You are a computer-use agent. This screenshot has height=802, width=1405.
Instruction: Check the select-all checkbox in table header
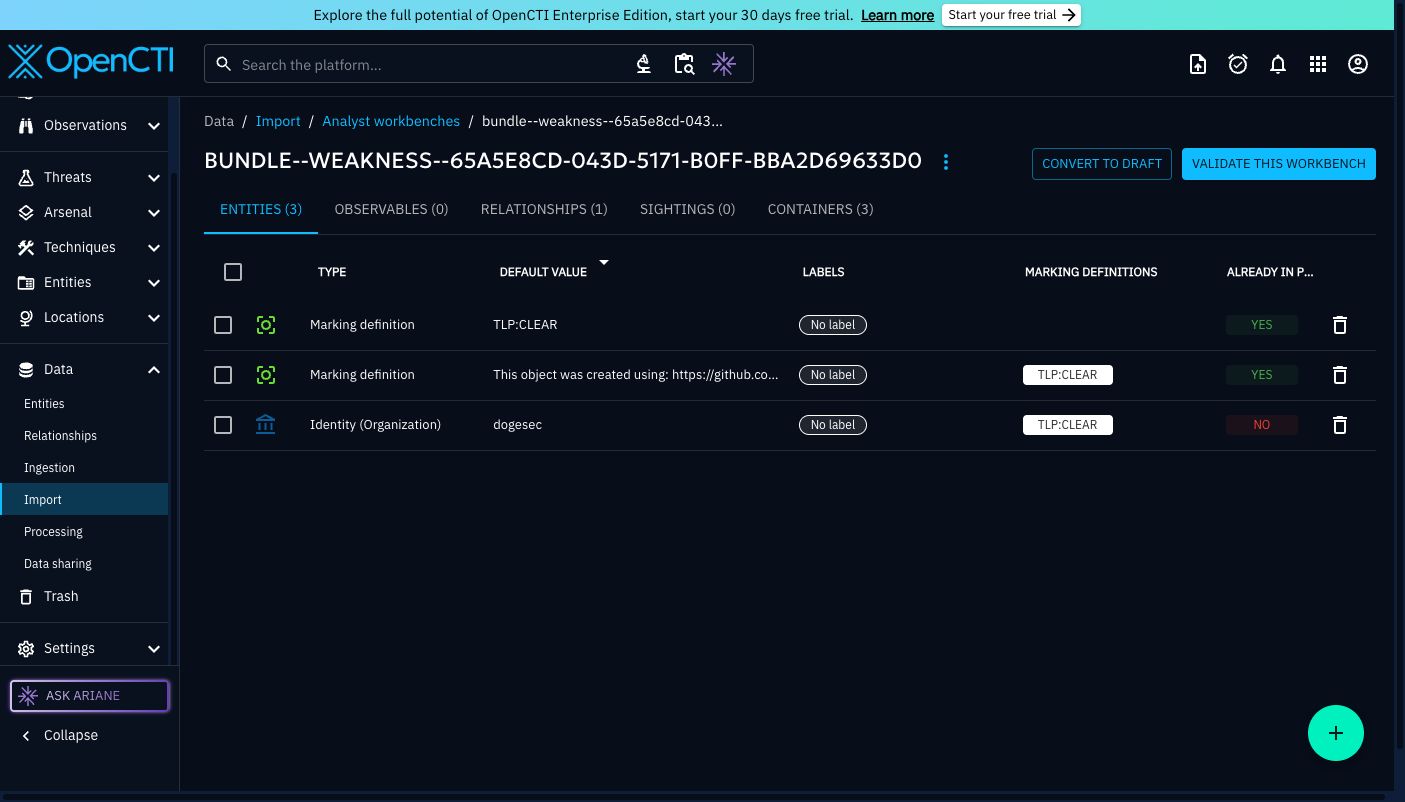233,272
